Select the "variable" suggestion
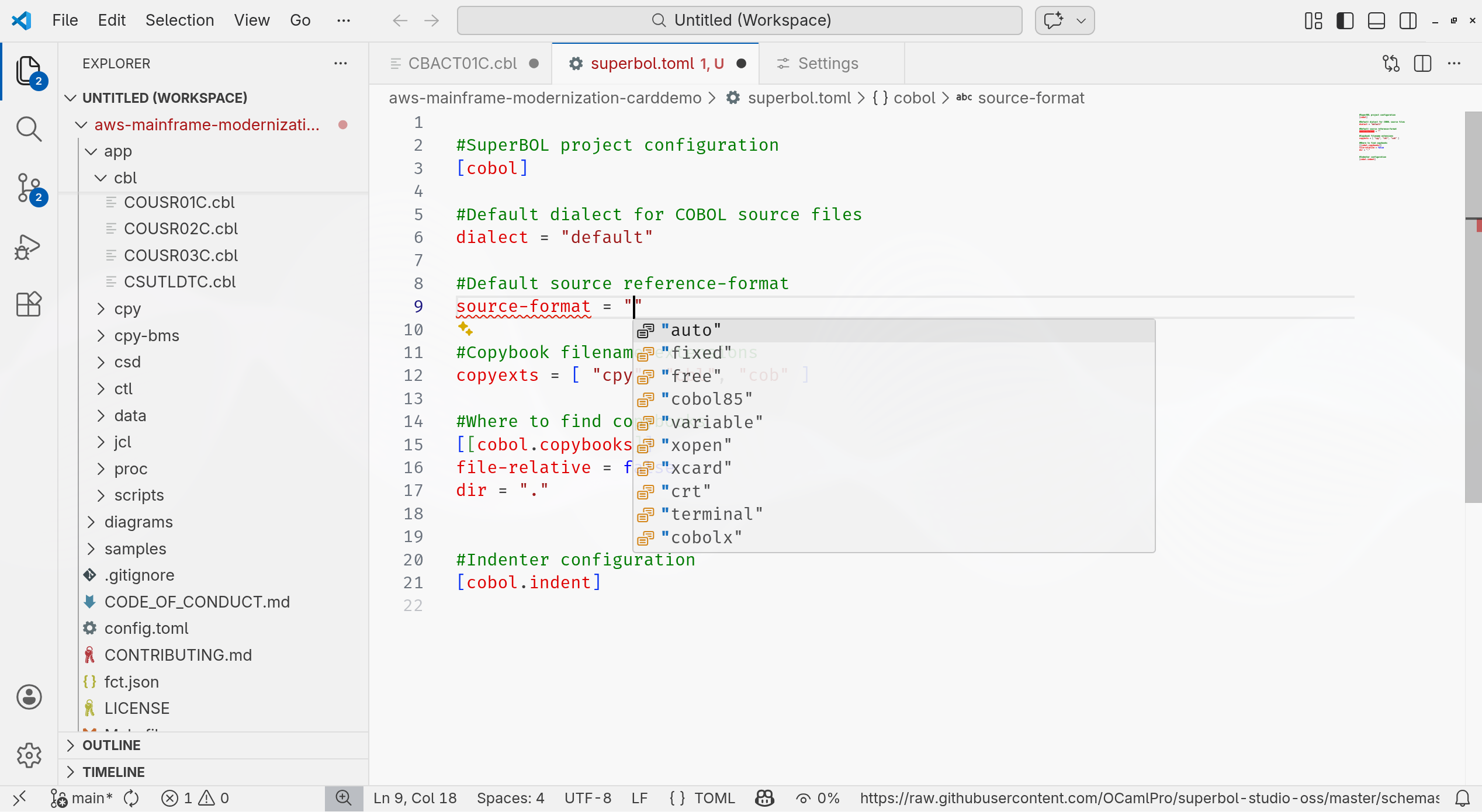 pos(894,422)
